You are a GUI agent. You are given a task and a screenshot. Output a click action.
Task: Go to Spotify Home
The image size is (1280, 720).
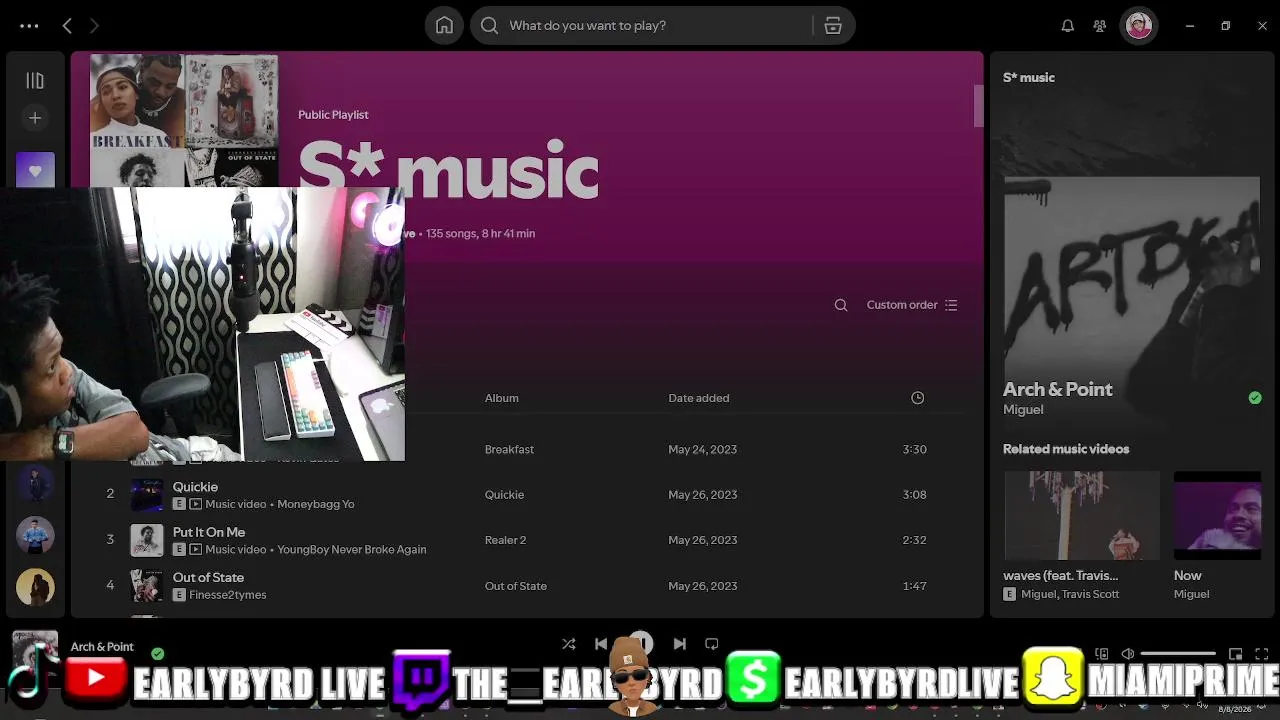point(444,26)
